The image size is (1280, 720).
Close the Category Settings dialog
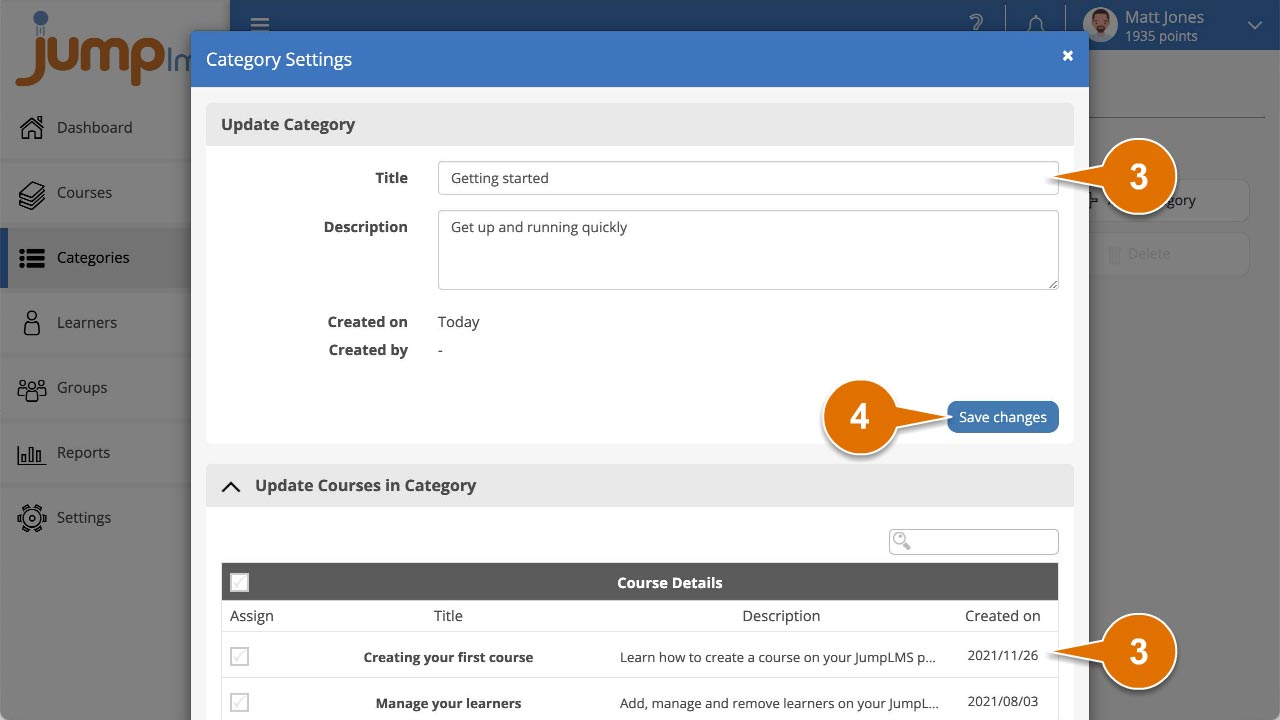pos(1067,56)
